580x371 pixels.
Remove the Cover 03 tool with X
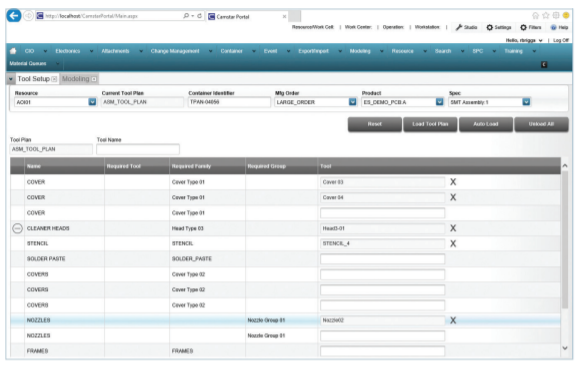[453, 182]
